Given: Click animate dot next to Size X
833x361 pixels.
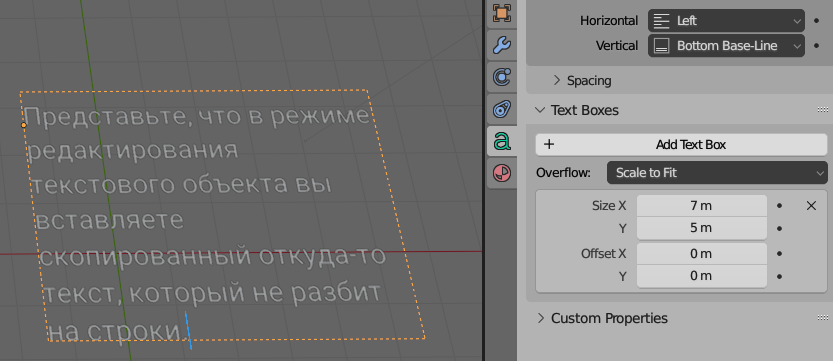Looking at the screenshot, I should (x=779, y=205).
